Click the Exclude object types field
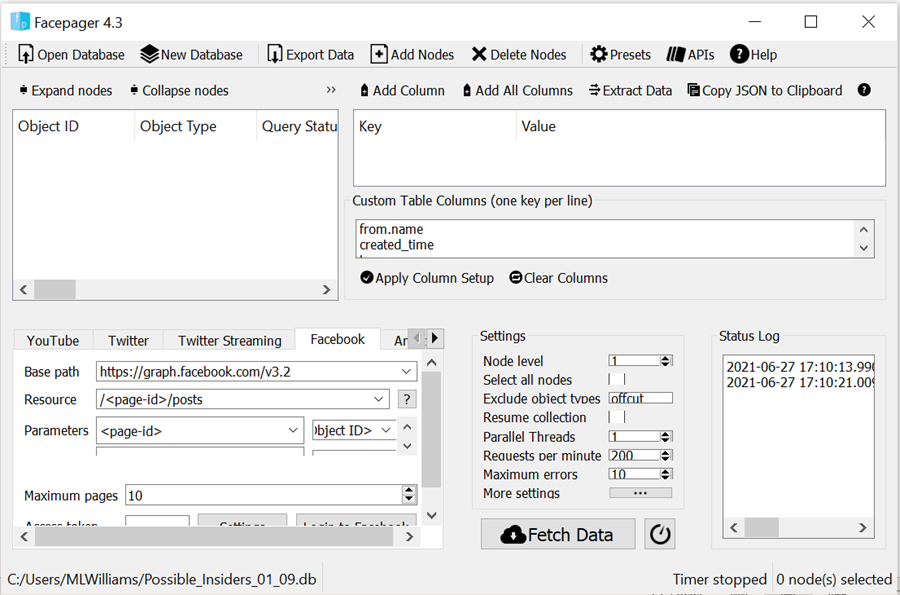Screen dimensions: 900x595 (641, 398)
